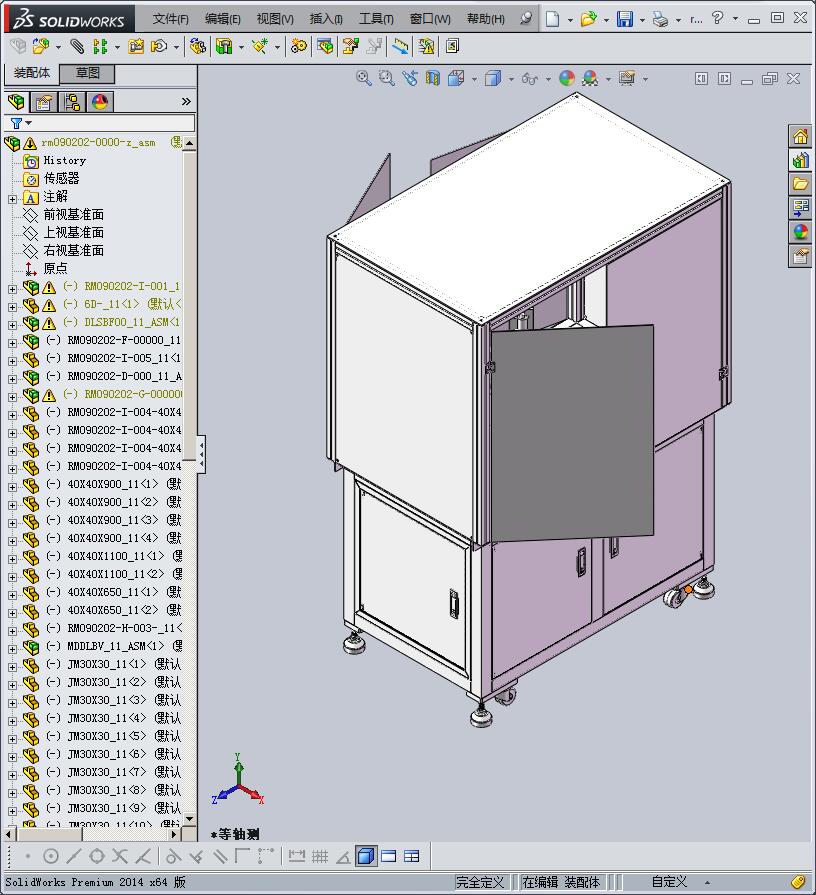Open the 文件(F) menu

click(x=171, y=19)
